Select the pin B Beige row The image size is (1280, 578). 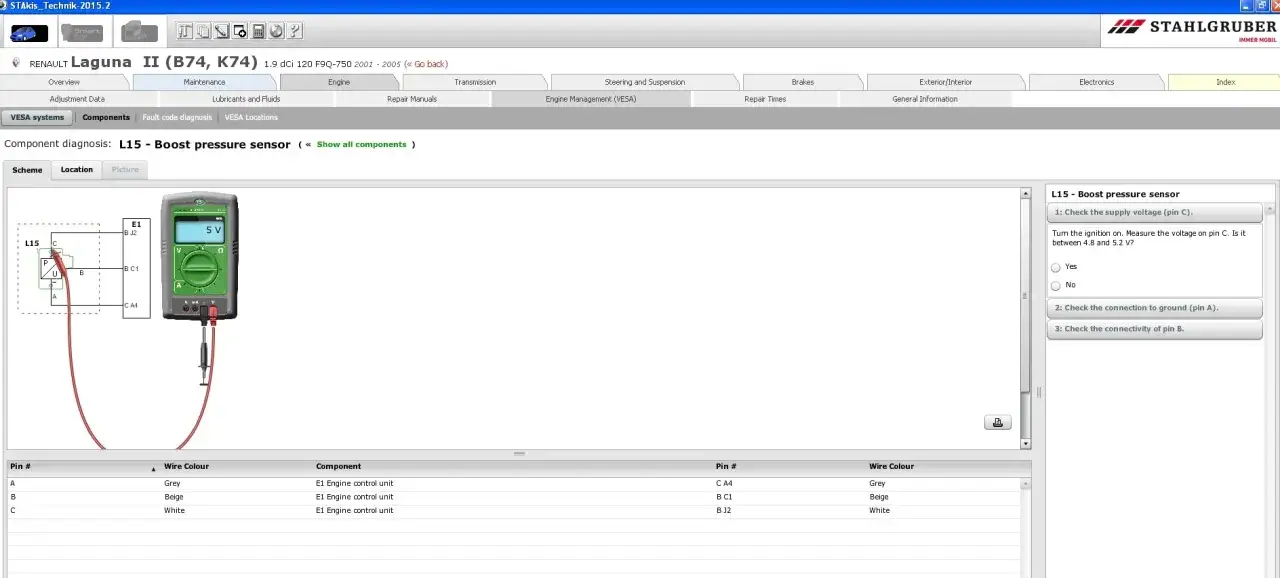point(514,497)
